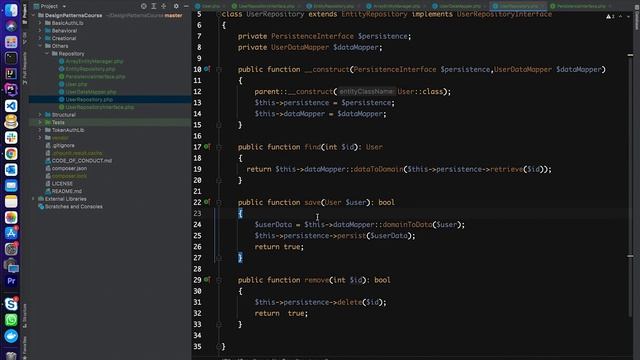Viewport: 640px width, 360px height.
Task: Open PhpStorm from the dock
Action: coord(11,90)
